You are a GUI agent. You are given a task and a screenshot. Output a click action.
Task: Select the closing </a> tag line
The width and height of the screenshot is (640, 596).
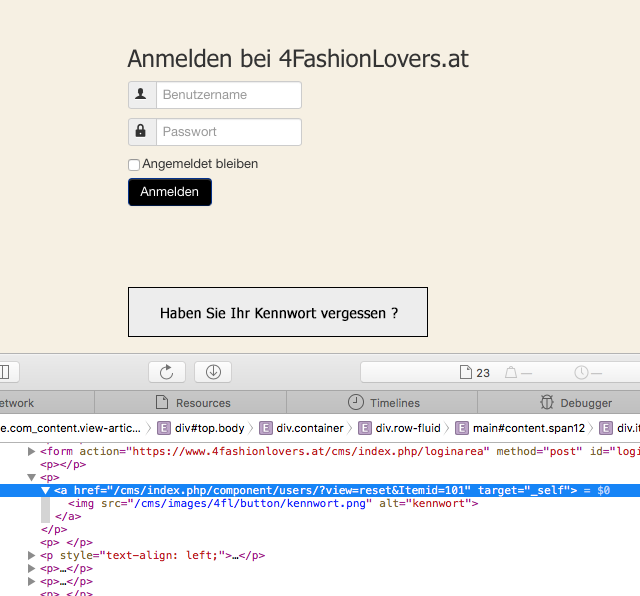click(68, 516)
